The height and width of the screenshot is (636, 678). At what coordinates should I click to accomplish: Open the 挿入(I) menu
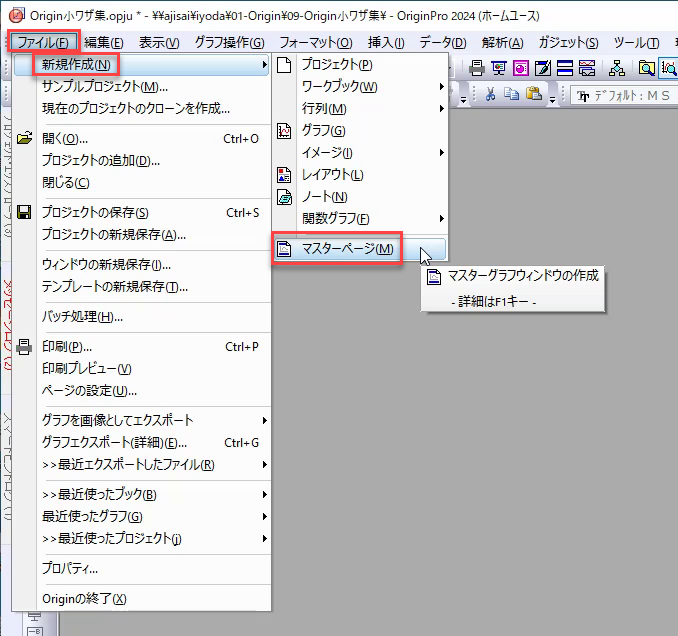click(x=386, y=42)
